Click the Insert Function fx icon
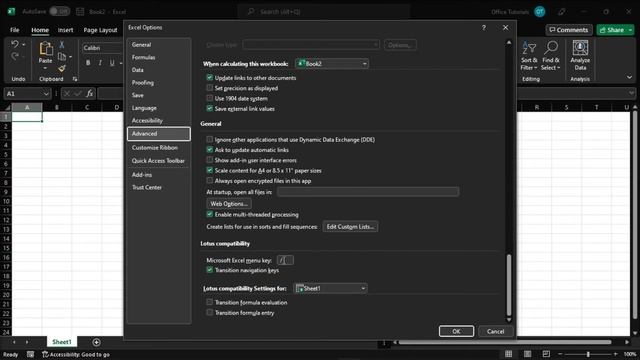Image resolution: width=640 pixels, height=360 pixels. click(x=89, y=93)
